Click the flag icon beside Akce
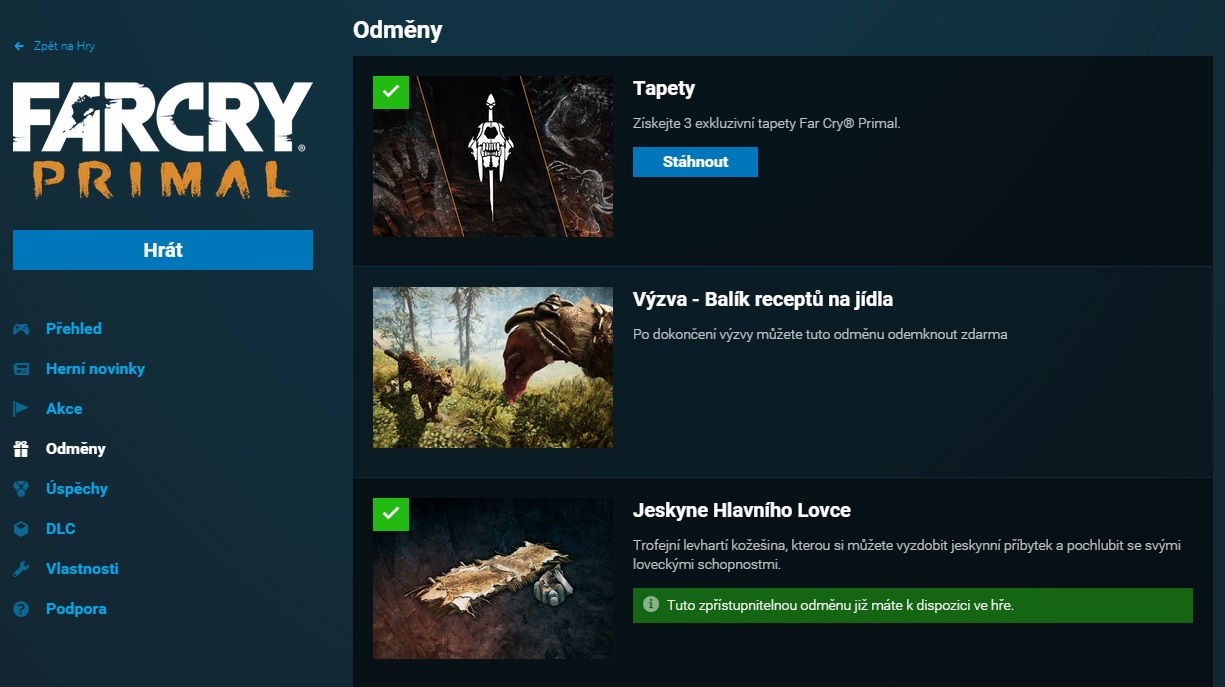The image size is (1225, 687). [21, 409]
